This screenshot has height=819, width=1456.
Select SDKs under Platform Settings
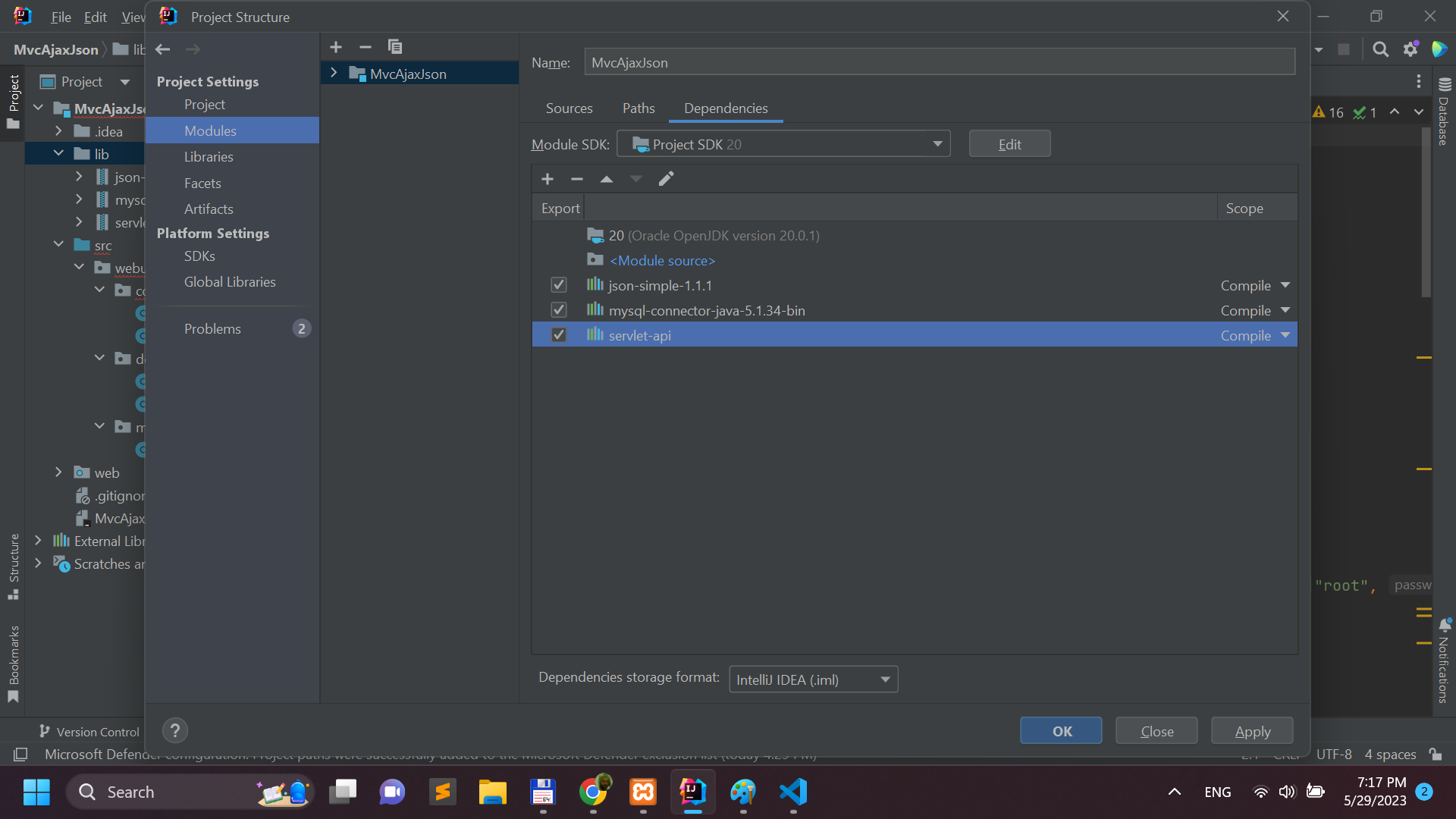pyautogui.click(x=199, y=256)
